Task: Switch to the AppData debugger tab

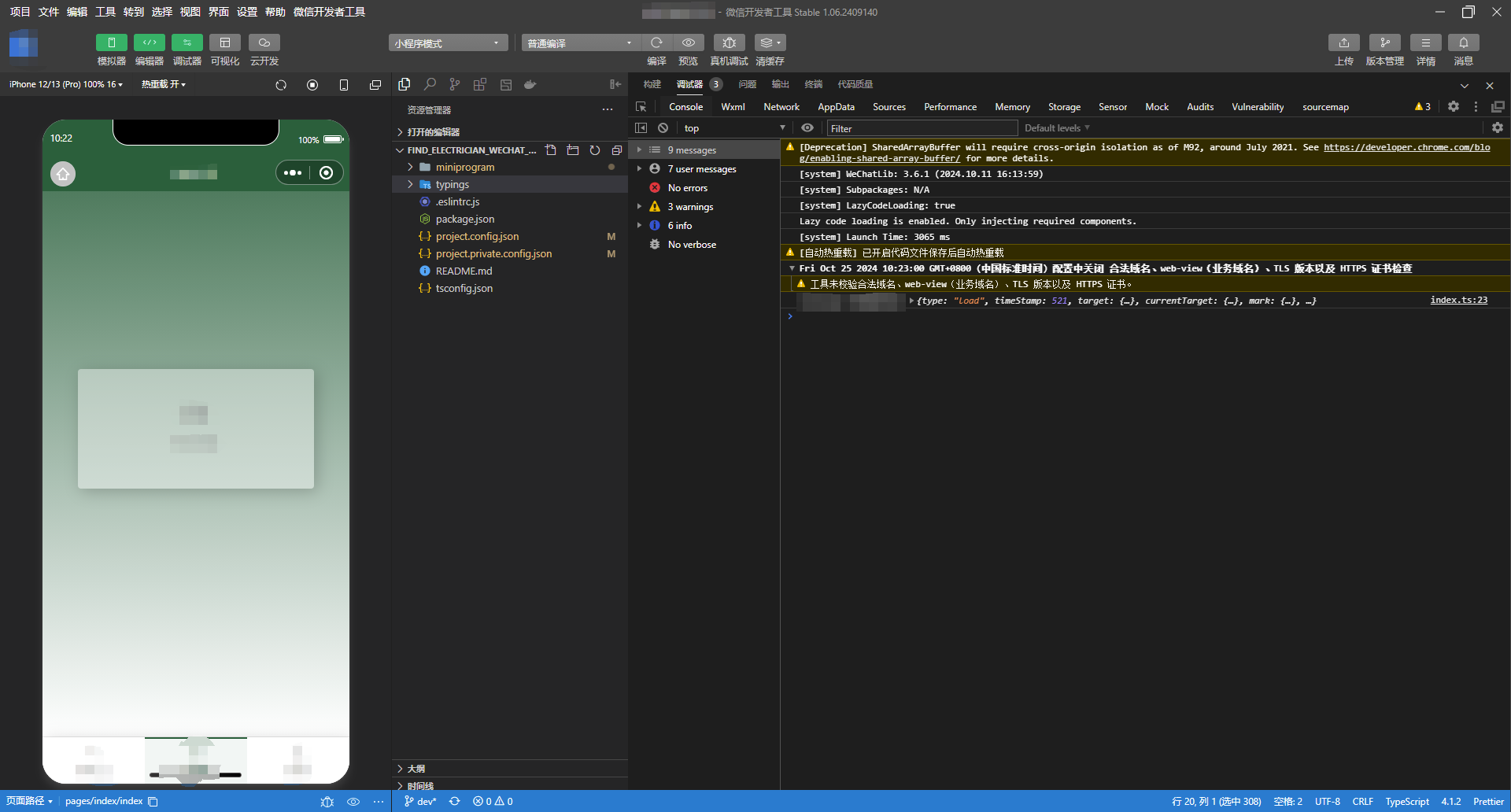Action: (x=836, y=107)
